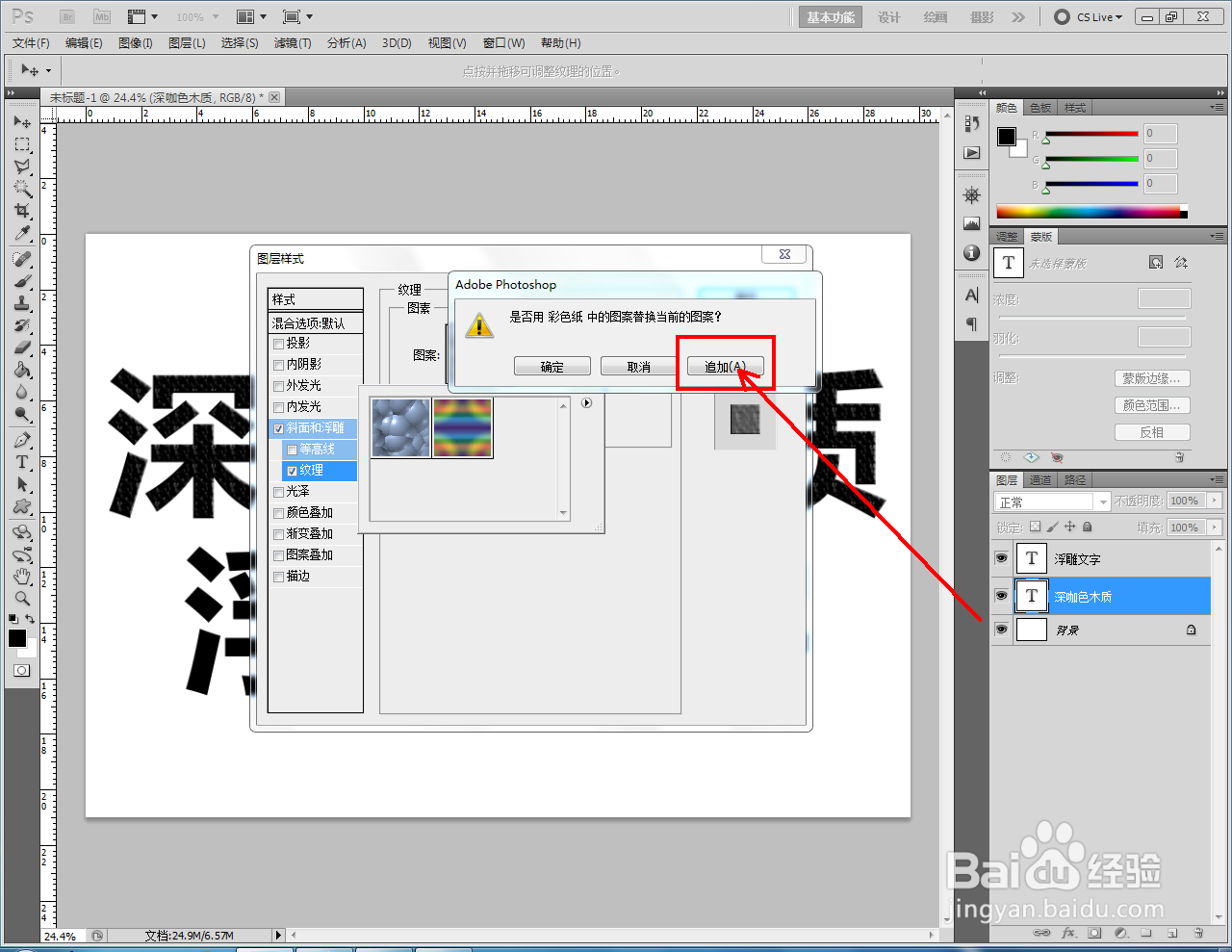Enable the 投影 drop shadow checkbox

(279, 344)
